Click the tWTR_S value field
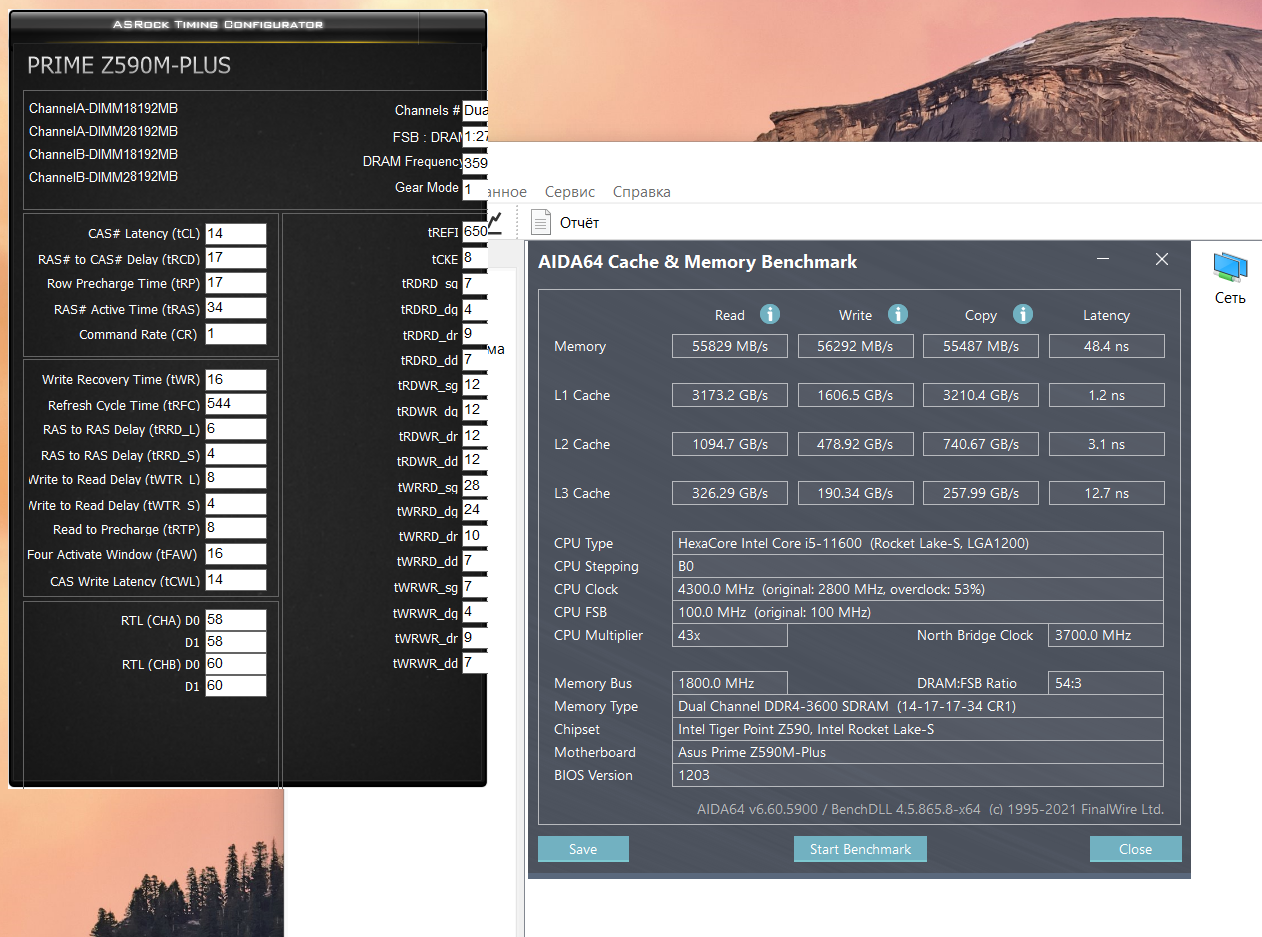 [x=236, y=504]
